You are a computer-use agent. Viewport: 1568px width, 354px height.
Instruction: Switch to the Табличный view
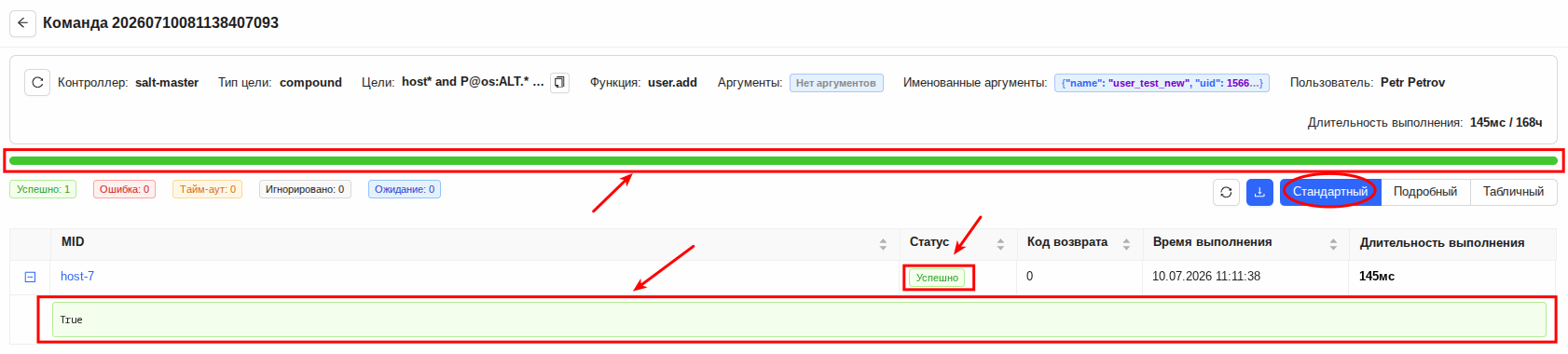[1513, 192]
